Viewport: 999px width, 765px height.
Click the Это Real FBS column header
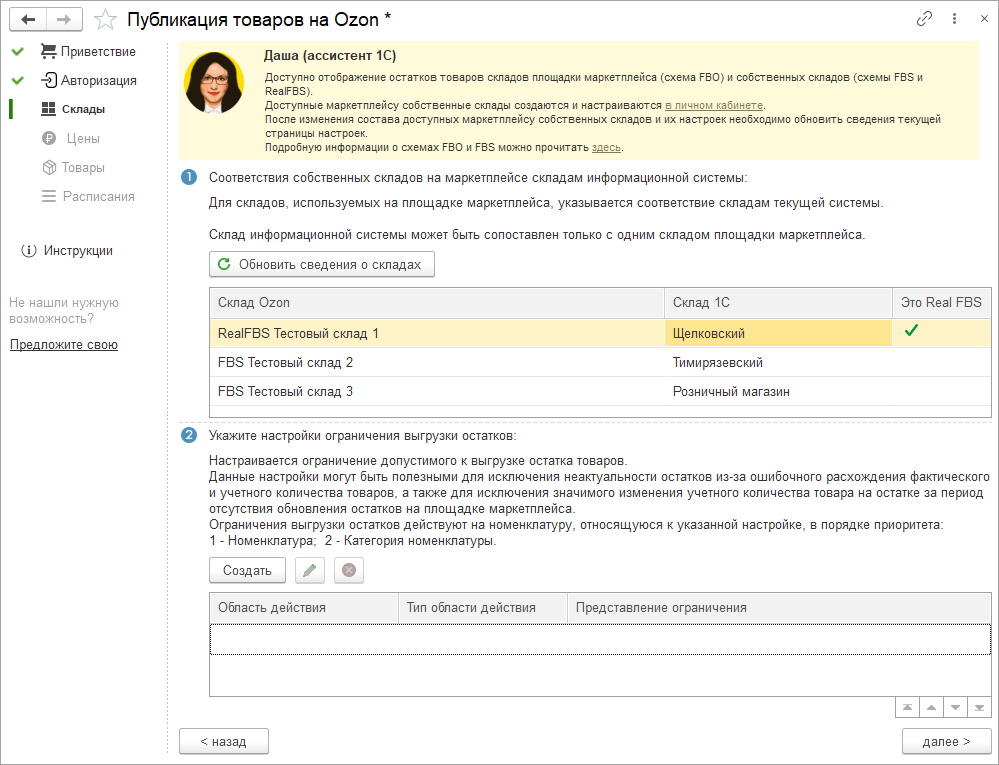click(942, 303)
